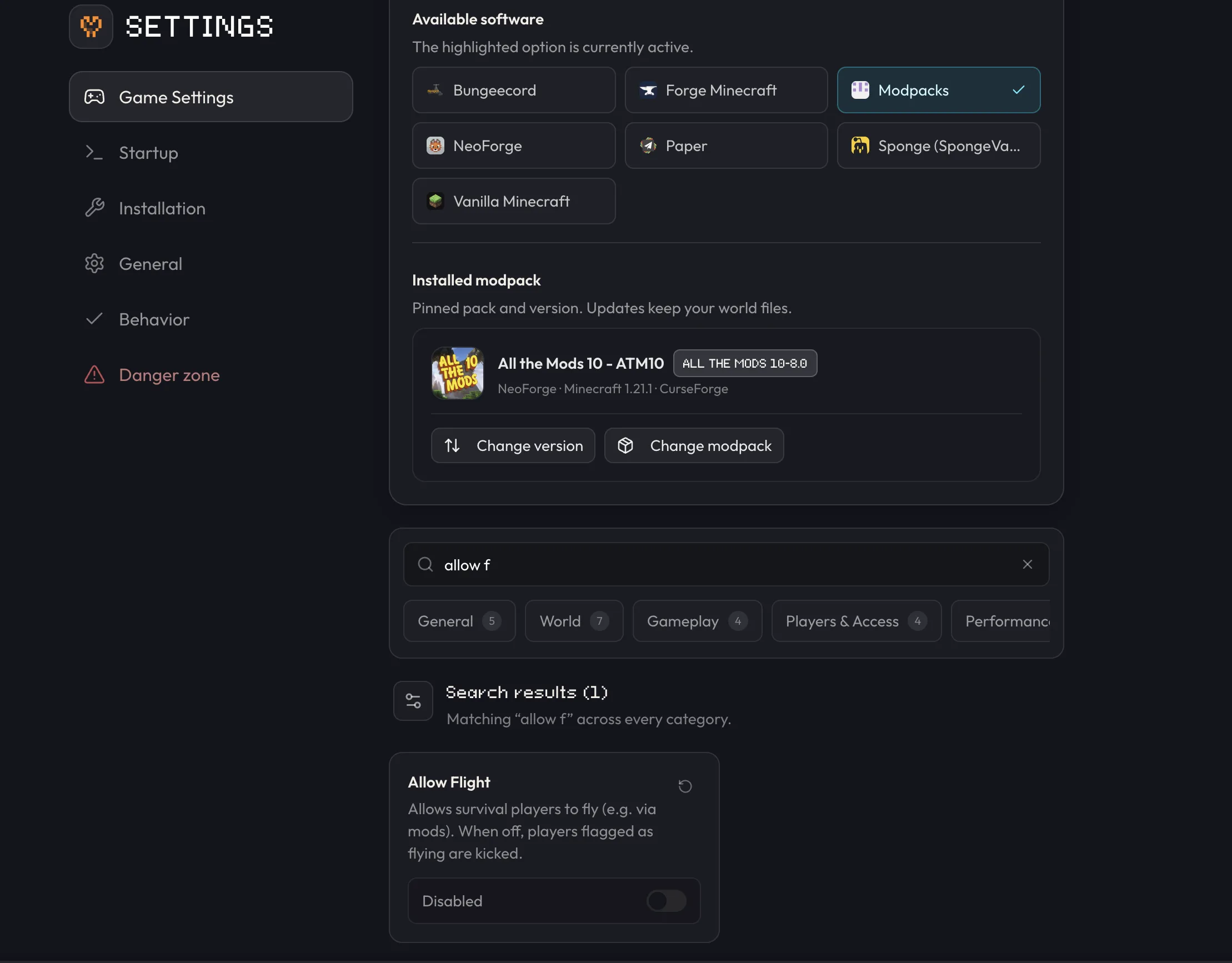
Task: Click the search field containing allow f
Action: pos(726,564)
